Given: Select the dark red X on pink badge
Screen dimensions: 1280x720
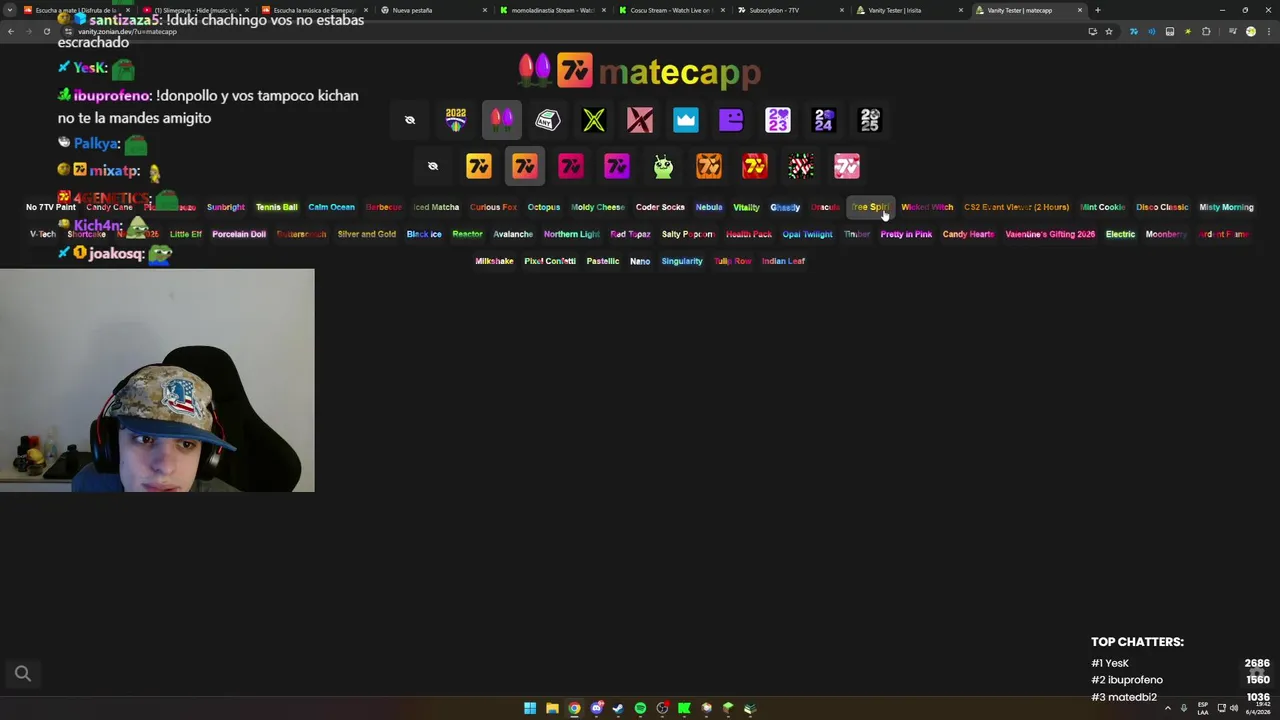Looking at the screenshot, I should pyautogui.click(x=640, y=120).
